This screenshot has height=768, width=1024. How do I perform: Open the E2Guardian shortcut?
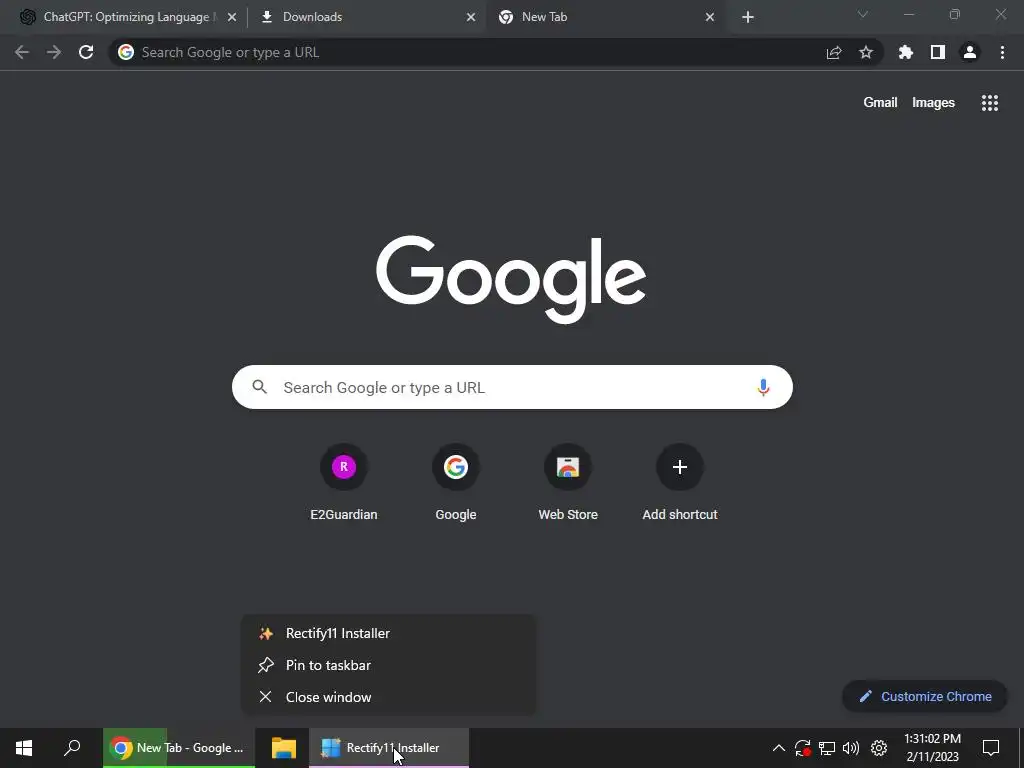pos(344,482)
